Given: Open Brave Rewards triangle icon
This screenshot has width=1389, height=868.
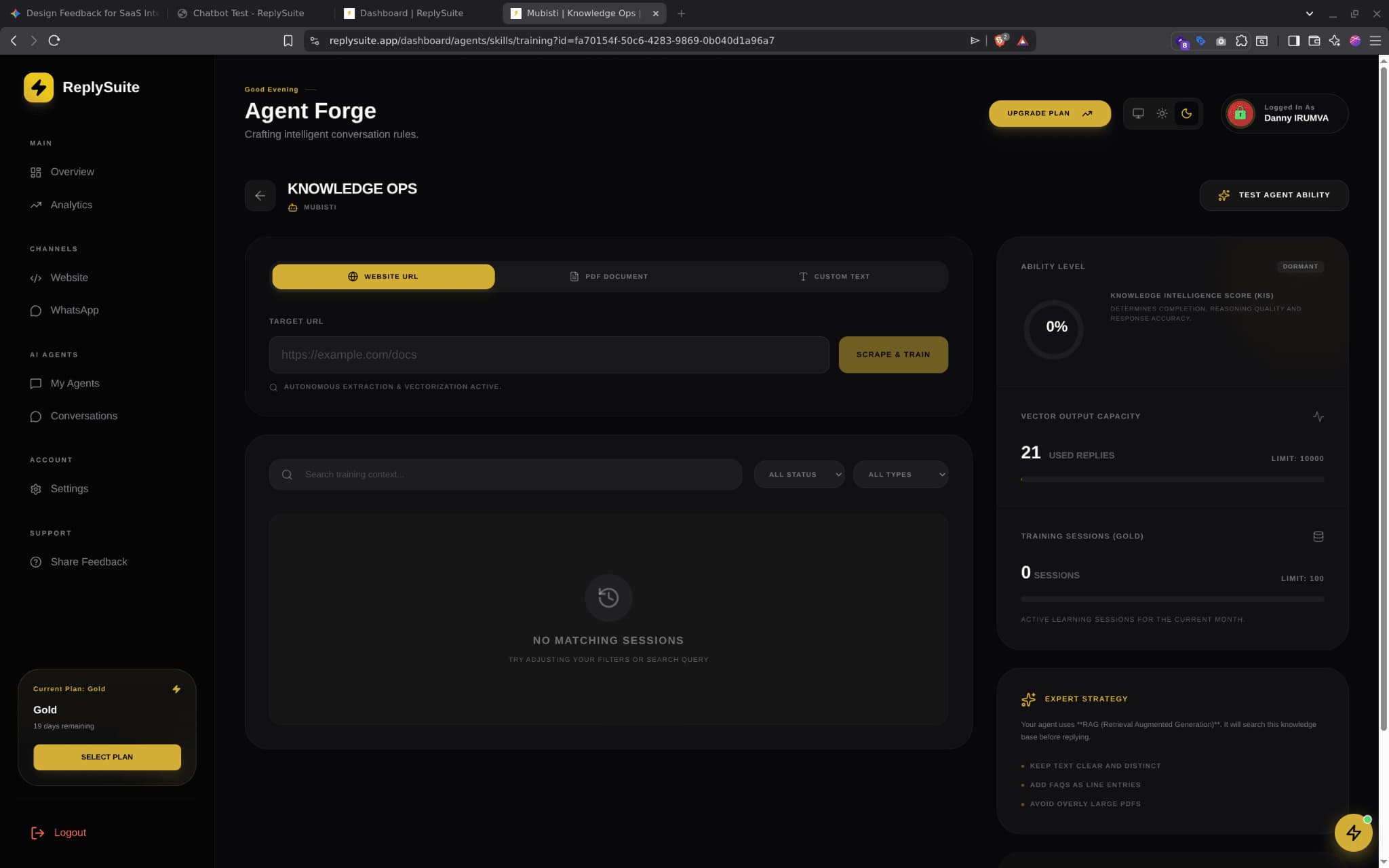Looking at the screenshot, I should point(1023,41).
